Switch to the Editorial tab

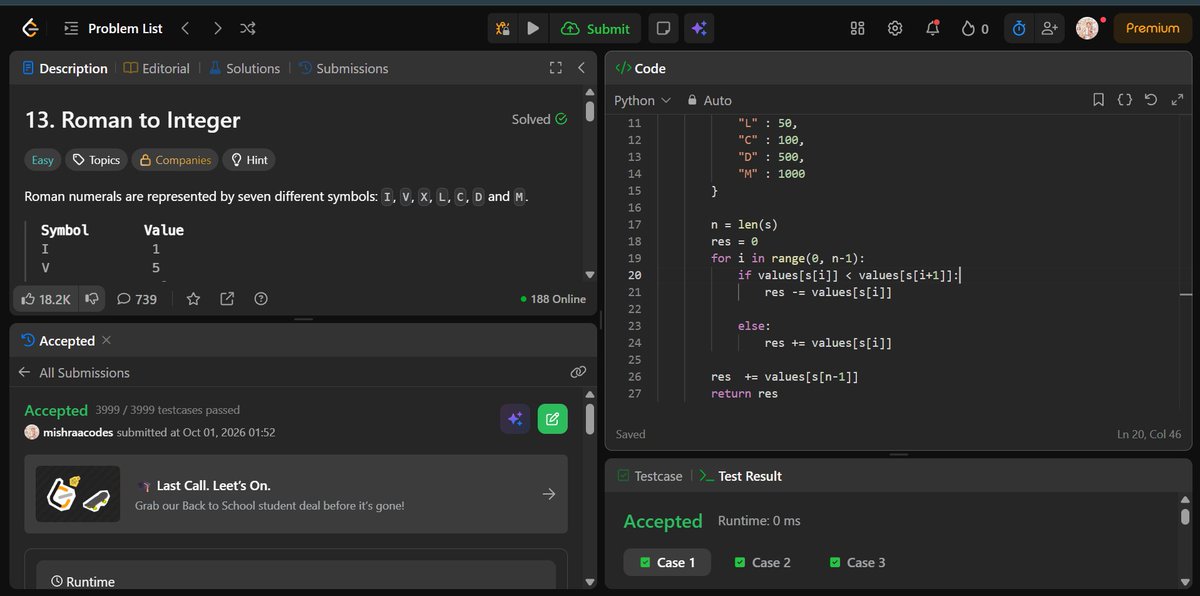coord(157,68)
